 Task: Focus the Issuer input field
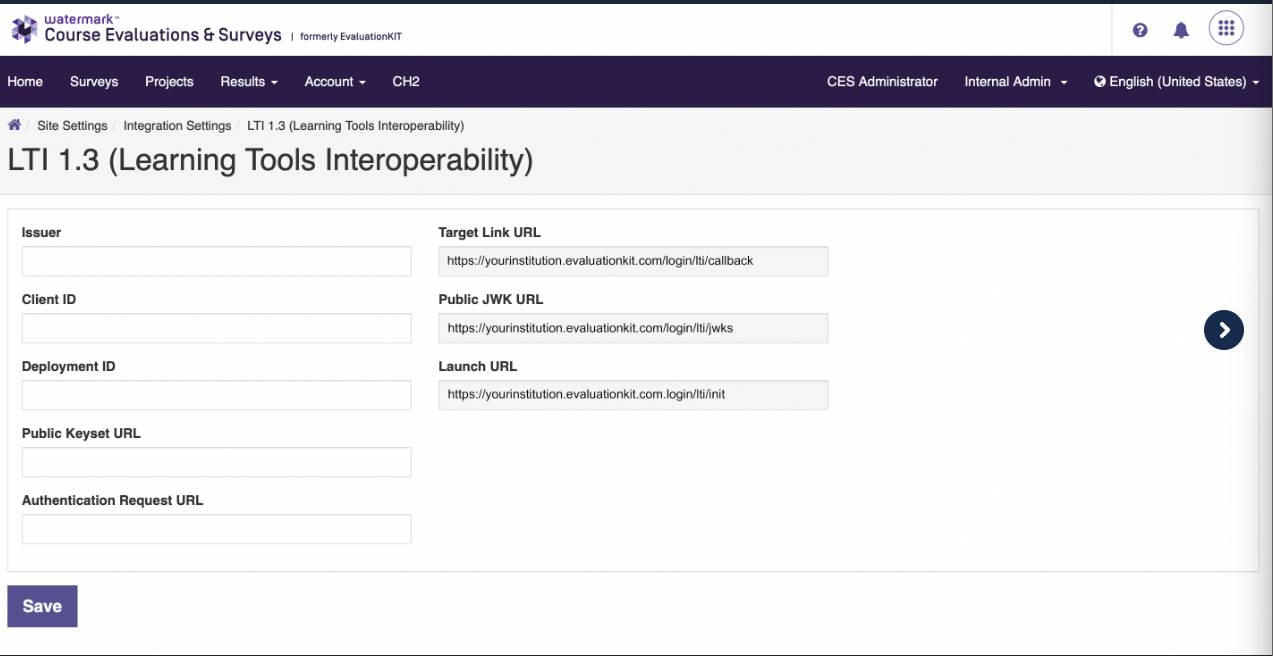pyautogui.click(x=216, y=261)
